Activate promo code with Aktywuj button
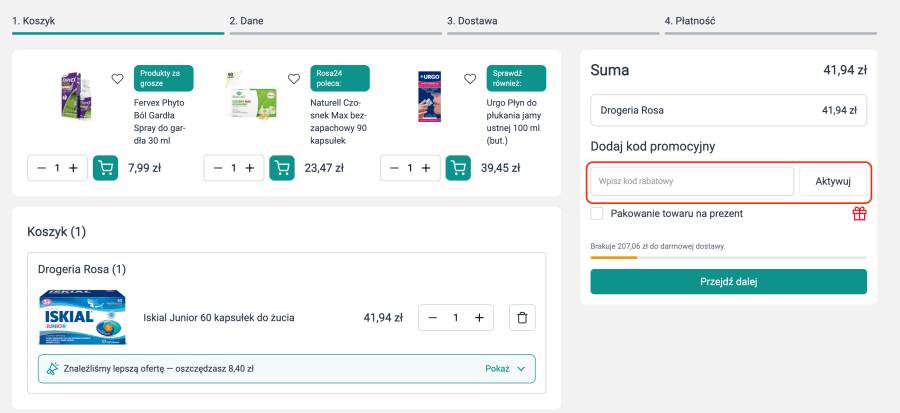 [833, 181]
